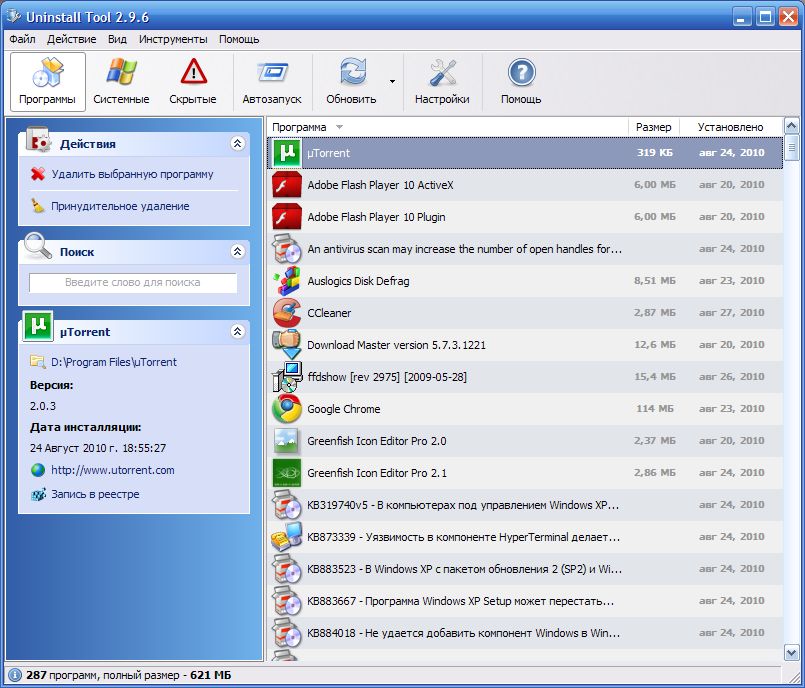Collapse the µTorrent info panel
The image size is (805, 688).
click(x=237, y=331)
